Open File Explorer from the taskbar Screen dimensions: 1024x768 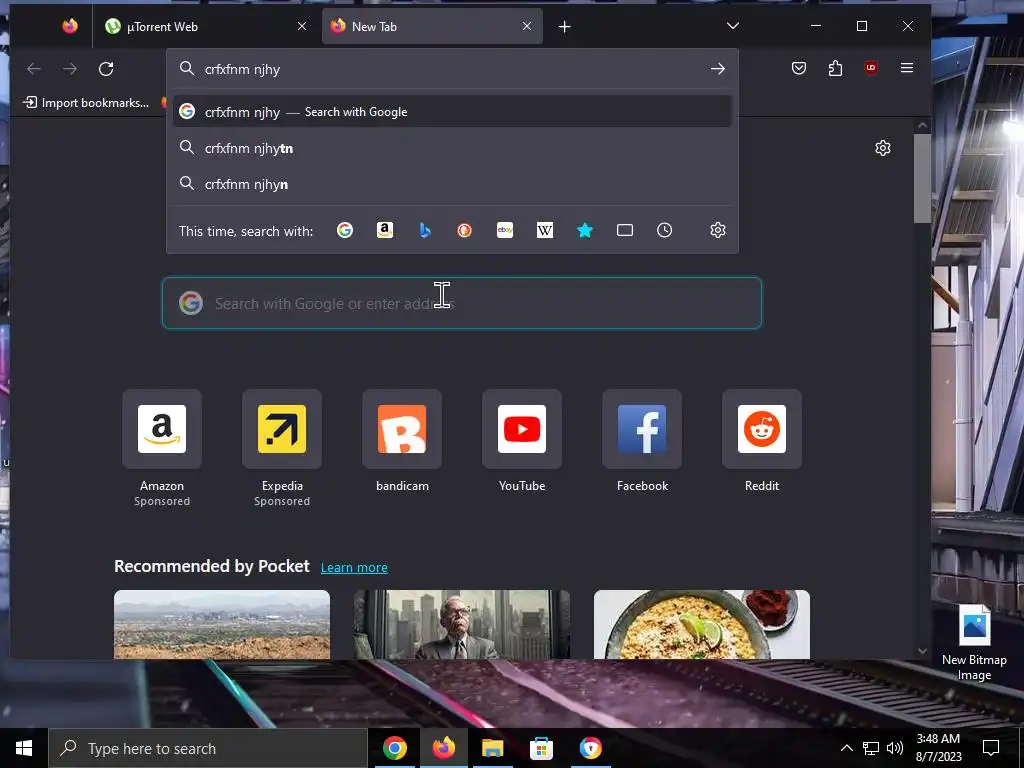492,748
